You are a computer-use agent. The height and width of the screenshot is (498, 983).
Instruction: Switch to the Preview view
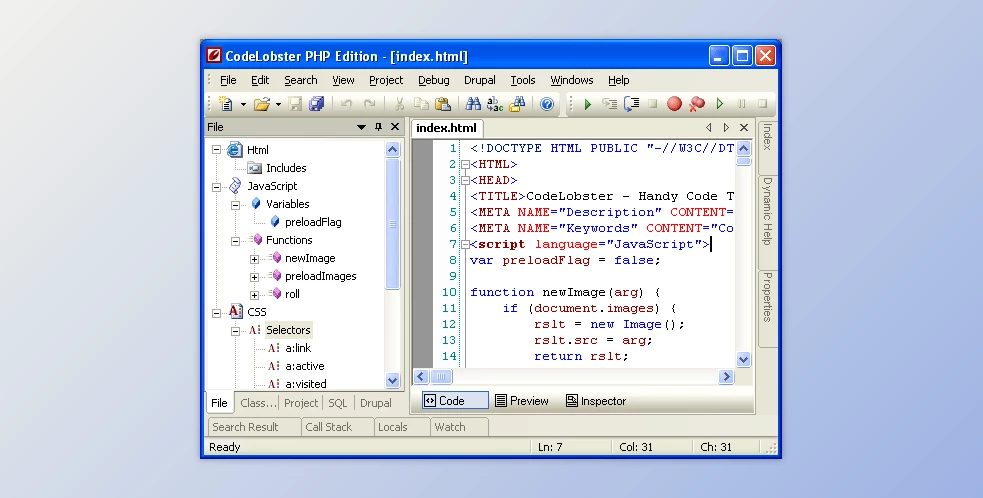coord(521,401)
